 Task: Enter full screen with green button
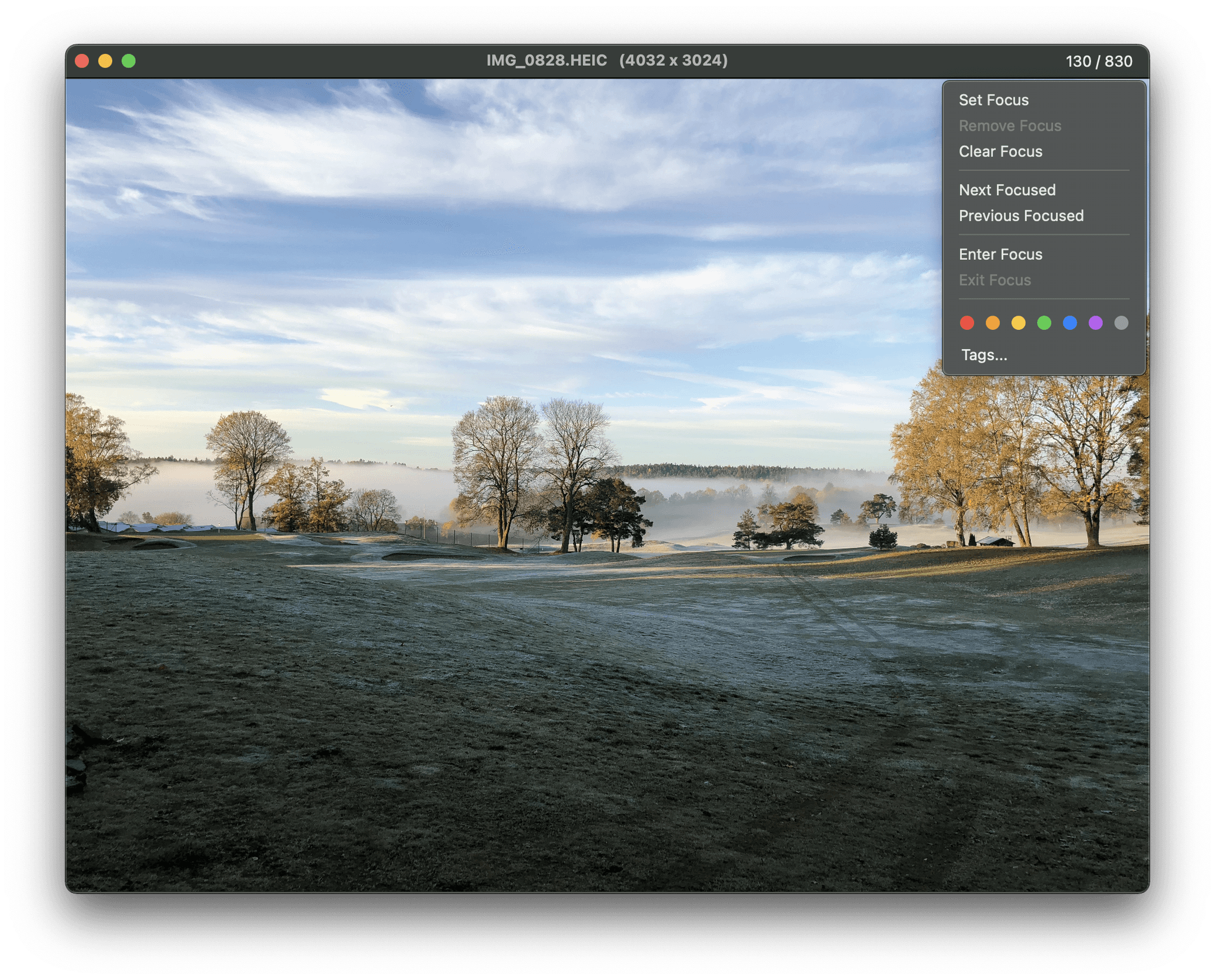pyautogui.click(x=128, y=61)
